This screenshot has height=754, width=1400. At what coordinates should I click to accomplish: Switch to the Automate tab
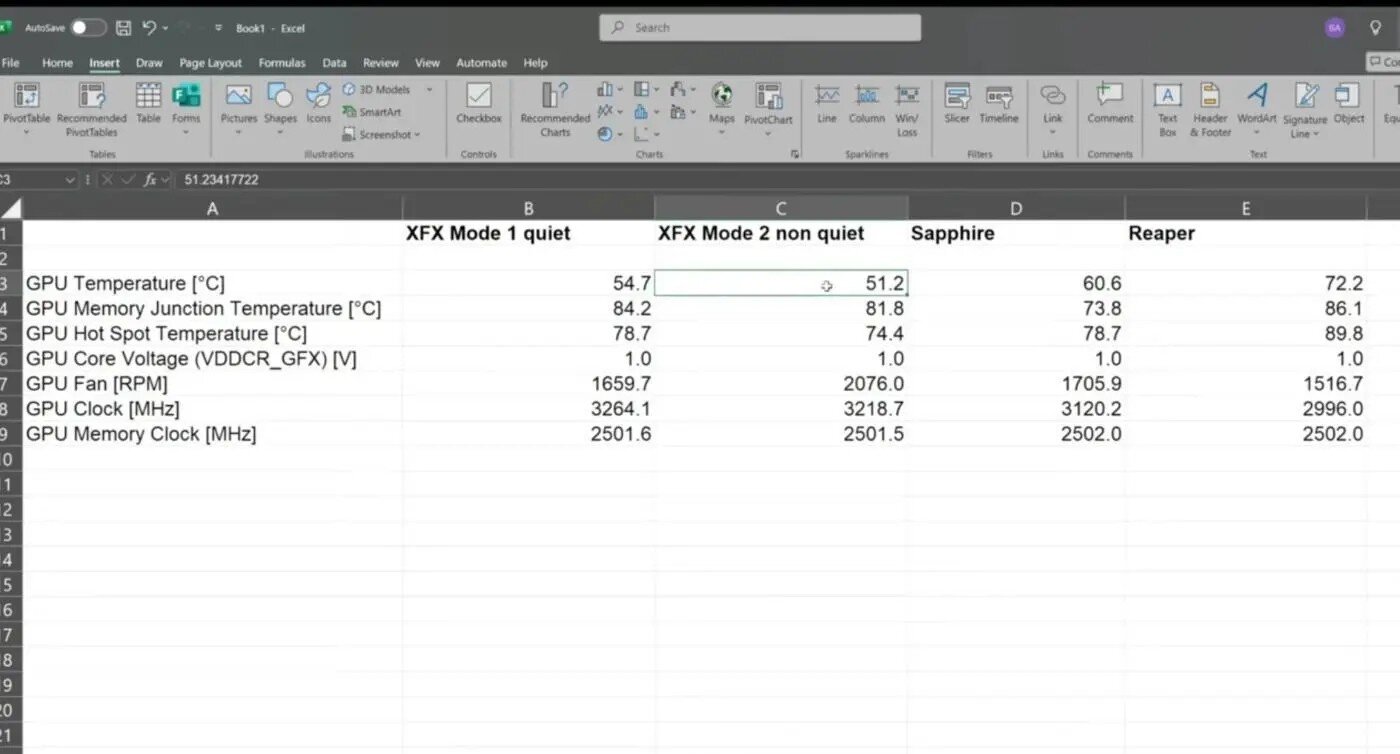481,63
